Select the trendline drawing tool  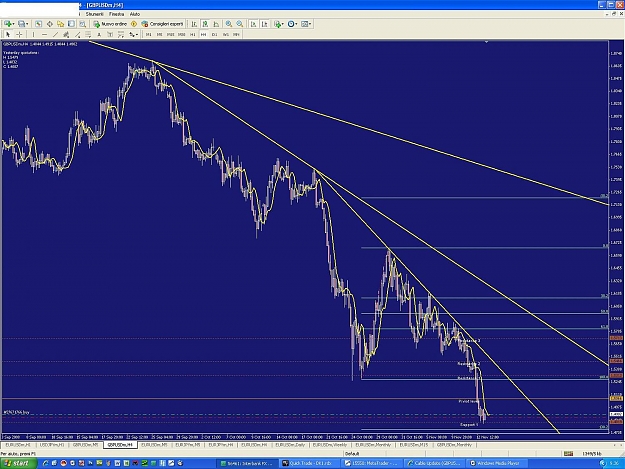tap(55, 35)
